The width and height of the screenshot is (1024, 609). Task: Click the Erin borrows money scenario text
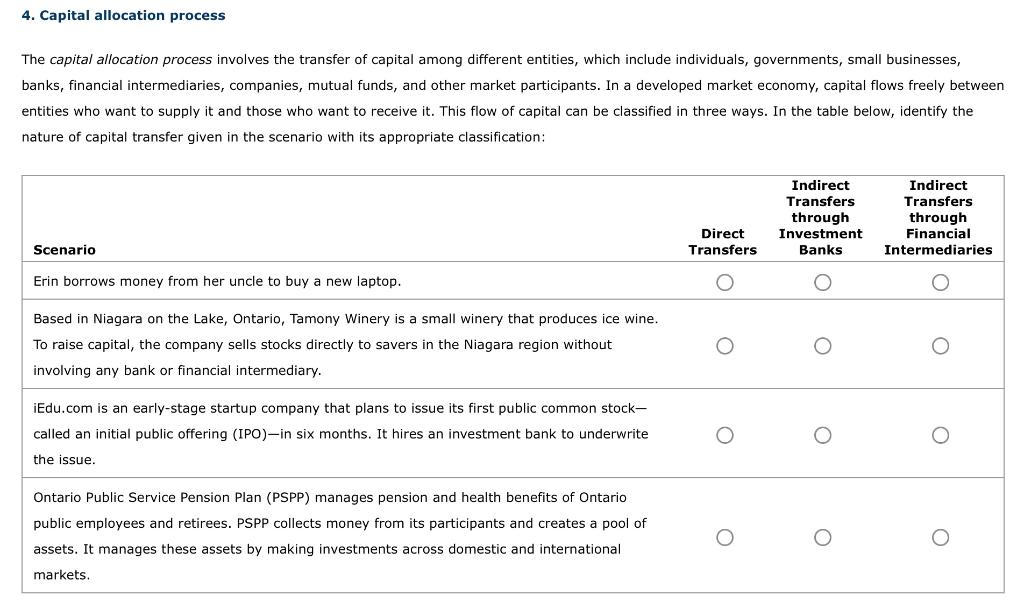click(217, 281)
